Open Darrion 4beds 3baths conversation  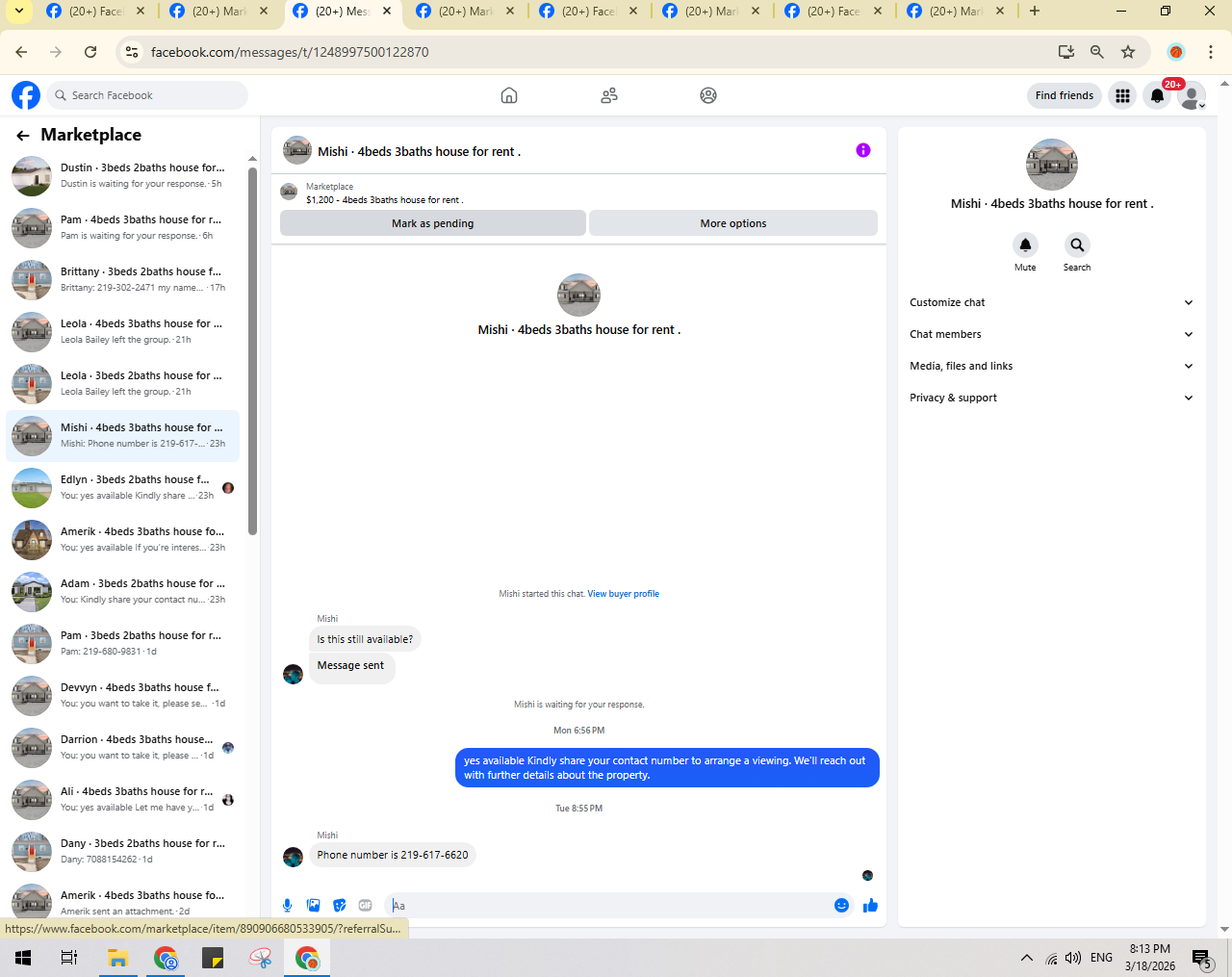(x=123, y=748)
